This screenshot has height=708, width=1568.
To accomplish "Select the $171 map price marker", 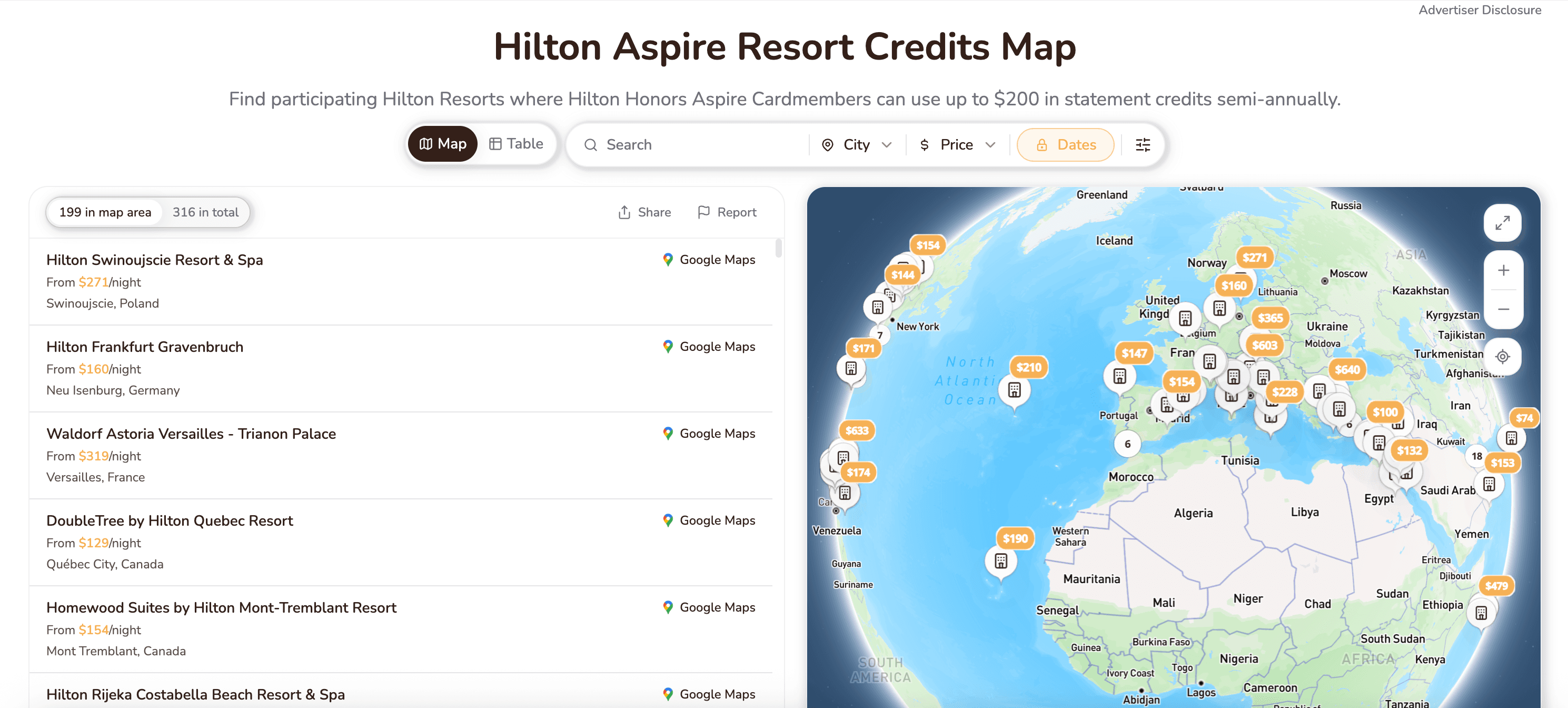I will [x=863, y=348].
